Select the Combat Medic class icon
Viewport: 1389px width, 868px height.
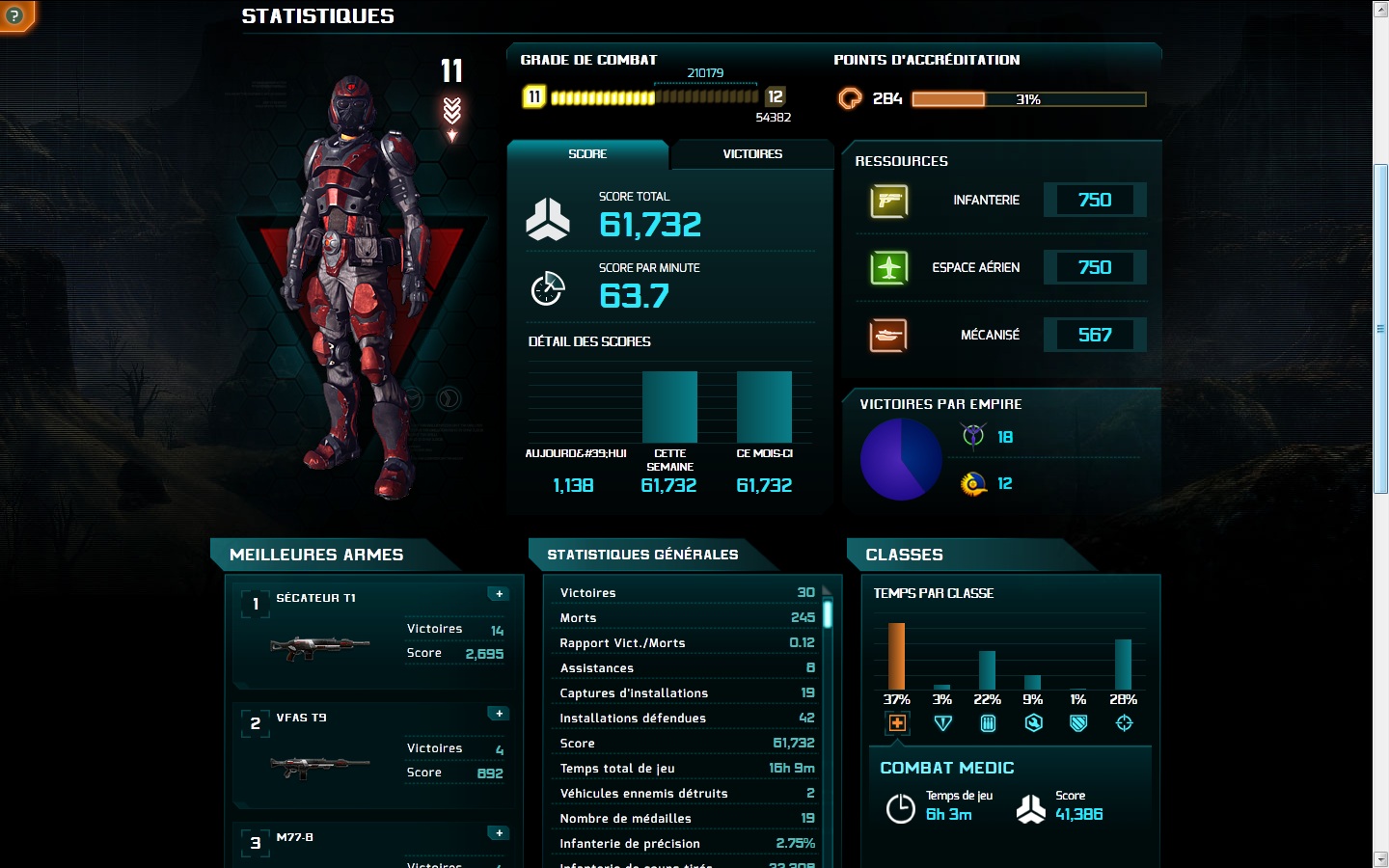coord(897,723)
